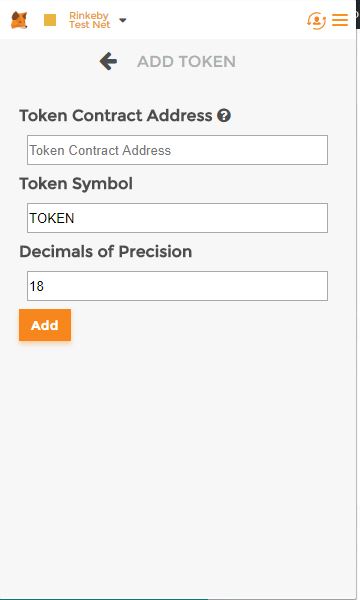Place cursor after the 18 value
This screenshot has width=360, height=600.
click(45, 286)
